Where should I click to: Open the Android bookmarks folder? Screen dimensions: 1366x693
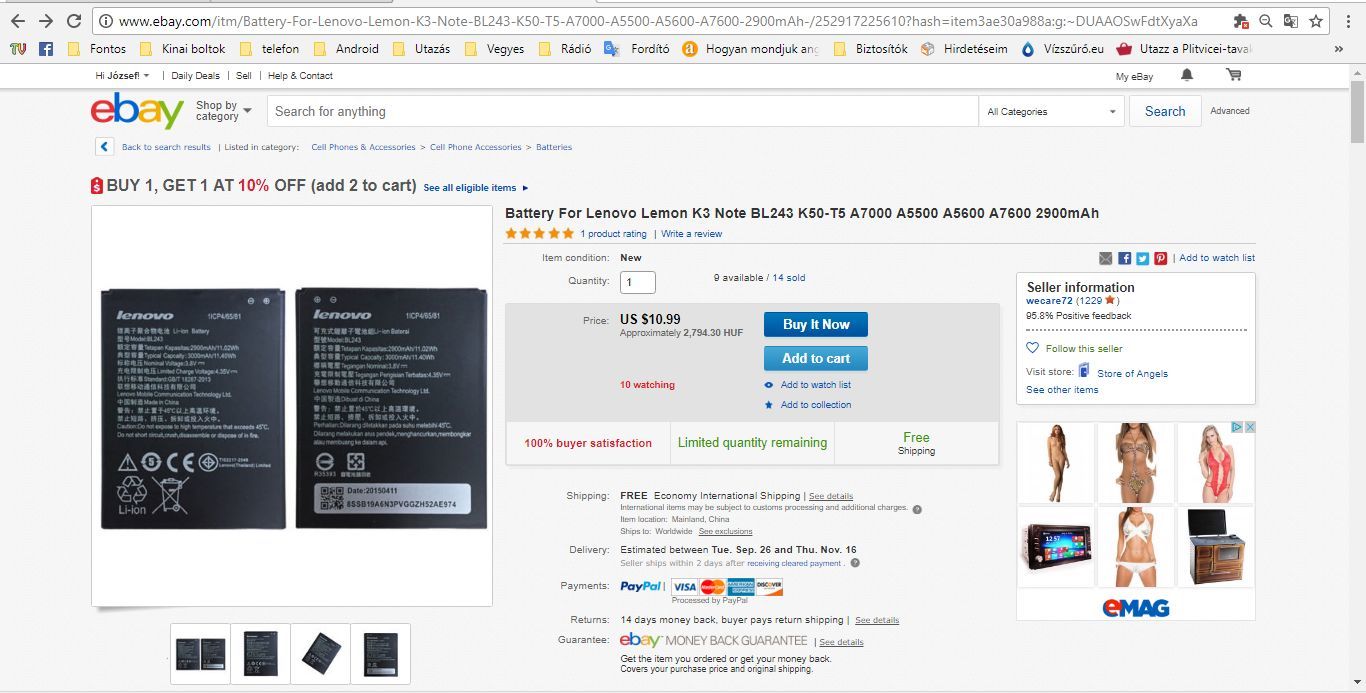click(x=346, y=48)
